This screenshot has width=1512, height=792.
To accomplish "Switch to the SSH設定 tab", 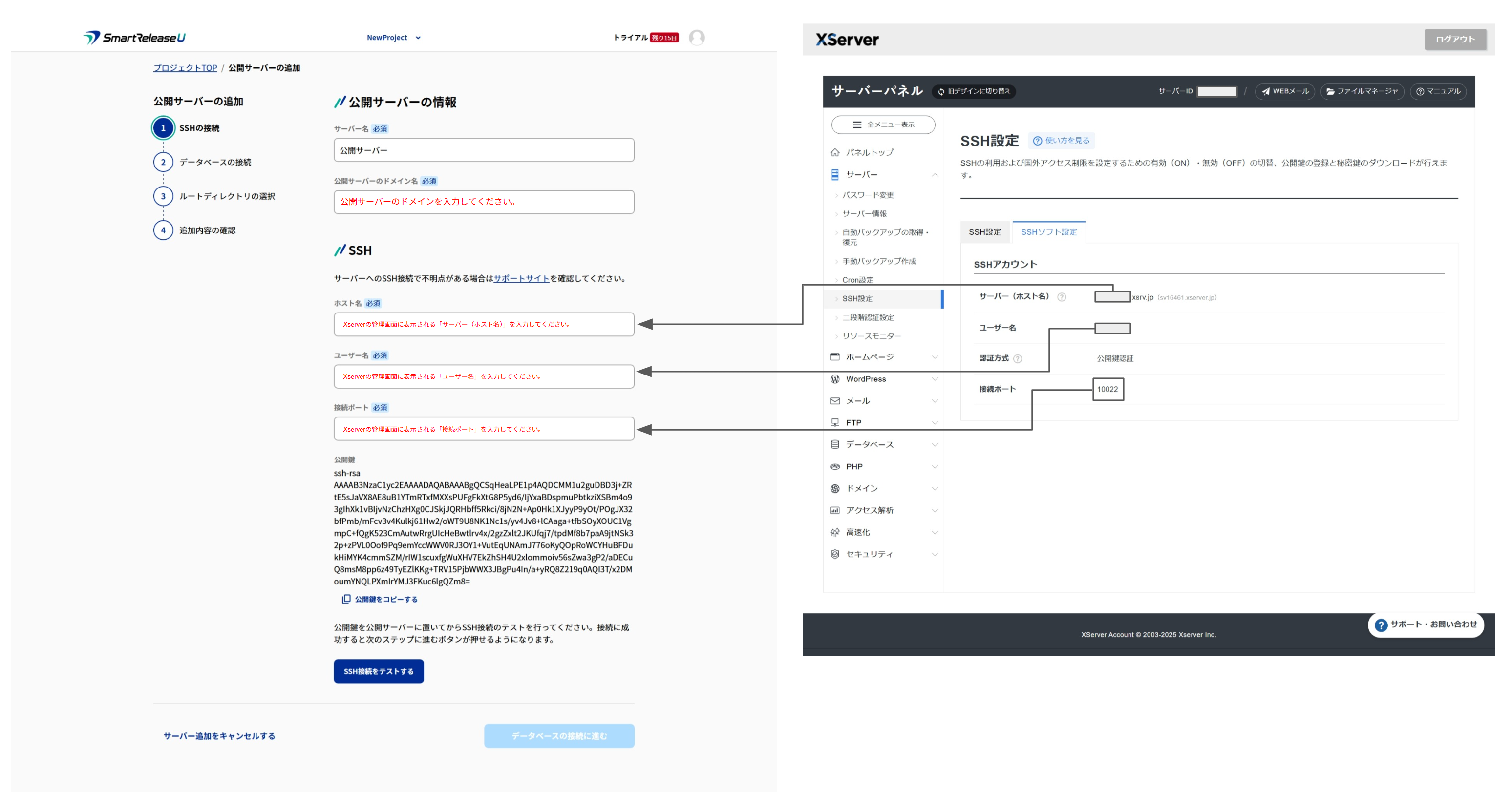I will [984, 232].
